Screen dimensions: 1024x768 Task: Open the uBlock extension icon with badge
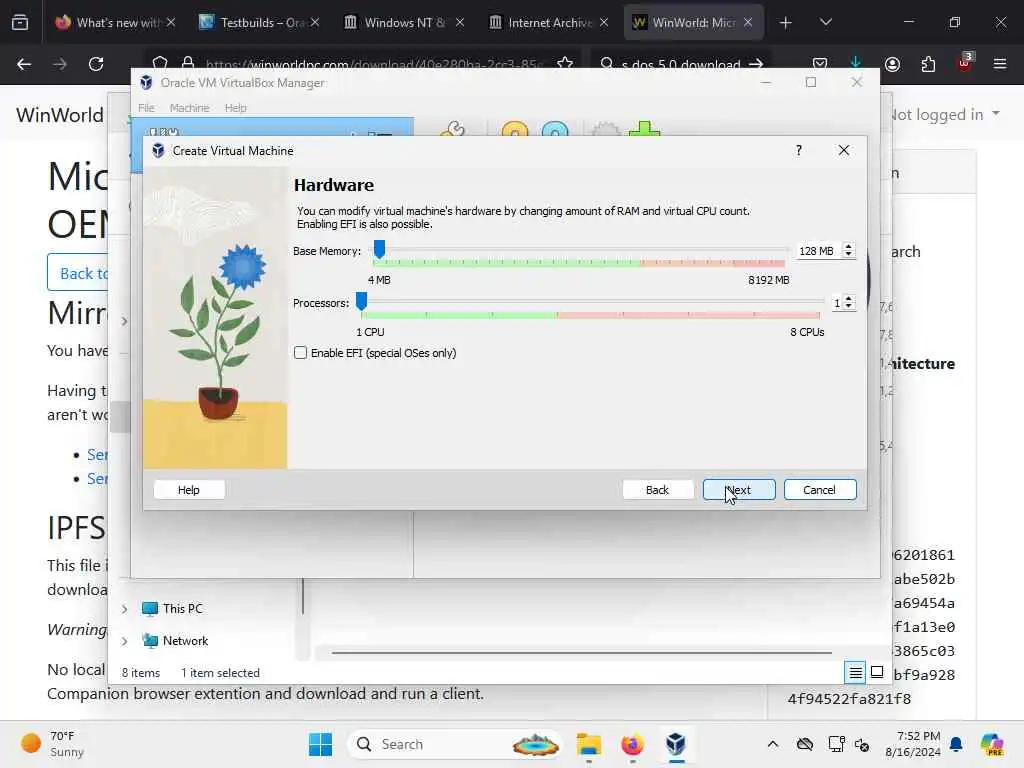click(x=965, y=63)
